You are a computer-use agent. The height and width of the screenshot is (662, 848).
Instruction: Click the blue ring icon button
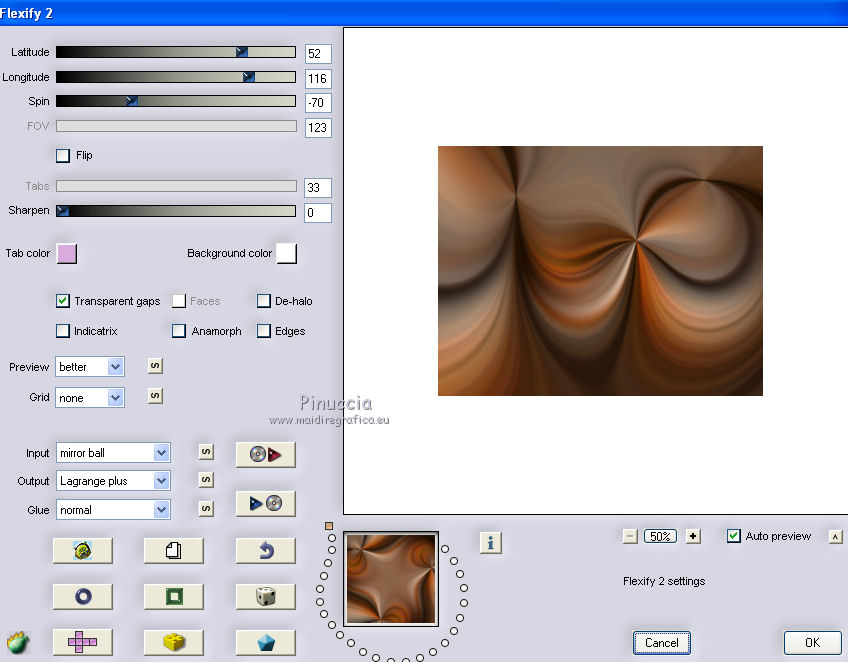[x=82, y=597]
